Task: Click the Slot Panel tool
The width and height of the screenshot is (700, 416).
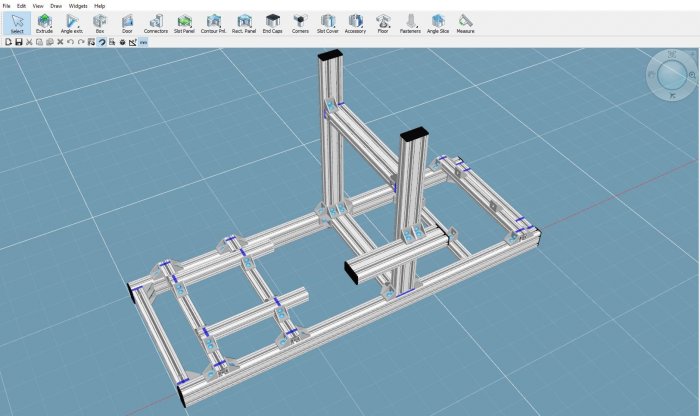Action: pyautogui.click(x=184, y=22)
